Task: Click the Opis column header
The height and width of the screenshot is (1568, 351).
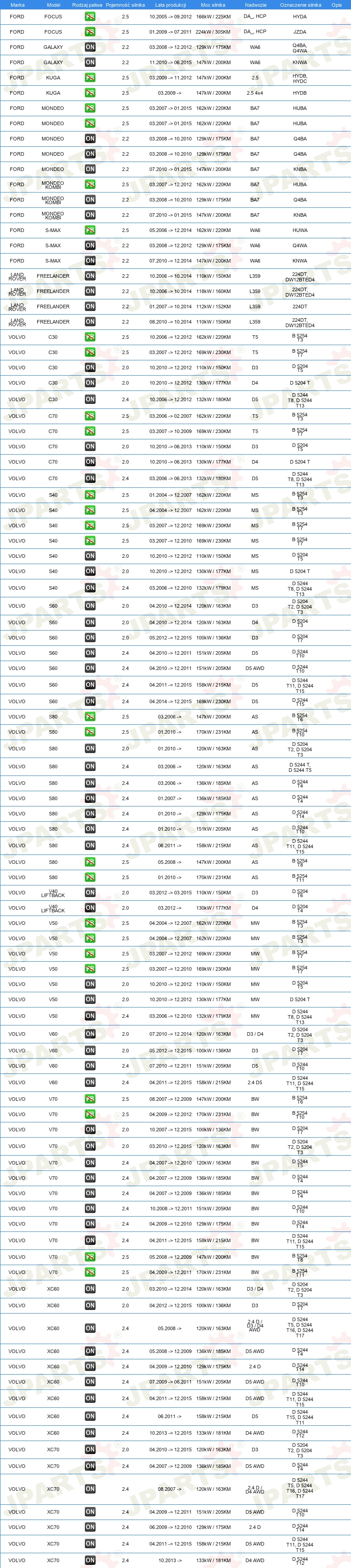Action: 336,5
